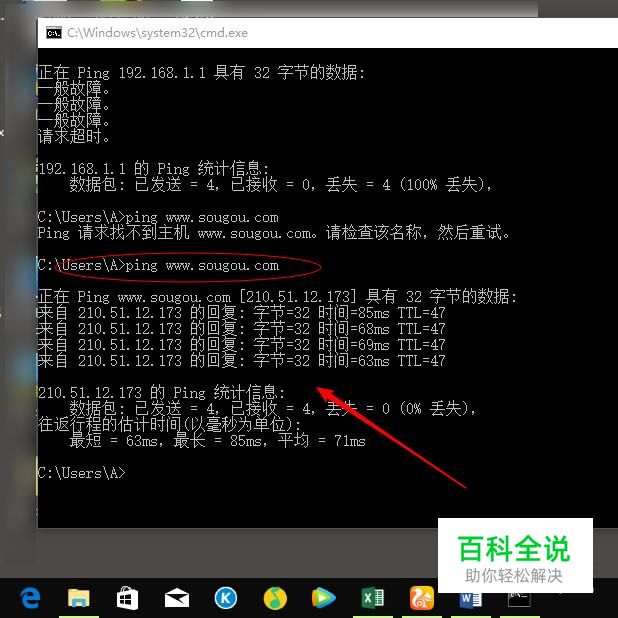This screenshot has width=618, height=618.
Task: Click the line with 平均 = 71ms
Action: click(x=218, y=441)
